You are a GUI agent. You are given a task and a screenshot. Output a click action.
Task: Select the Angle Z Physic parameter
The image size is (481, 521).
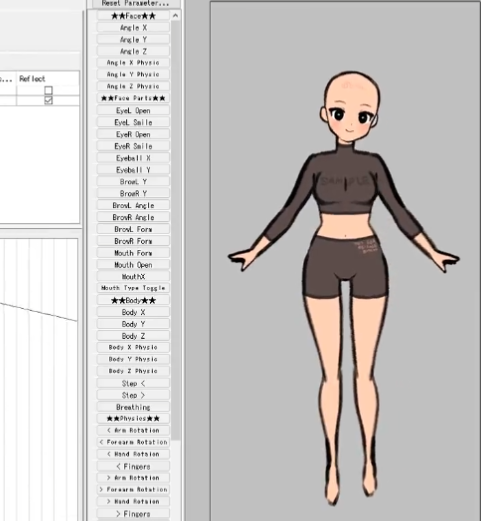(x=133, y=86)
